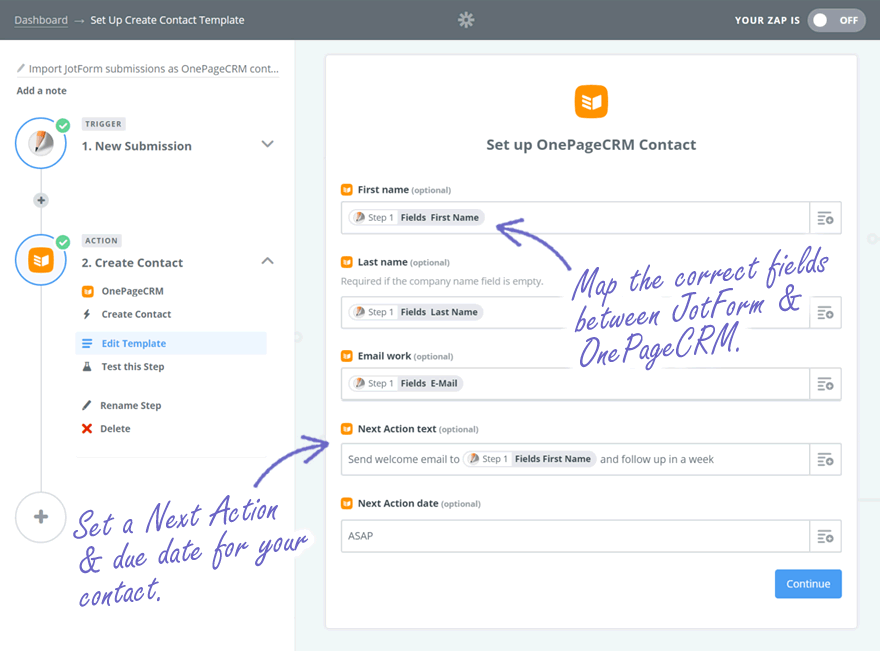
Task: Add a step between trigger and action
Action: [41, 200]
